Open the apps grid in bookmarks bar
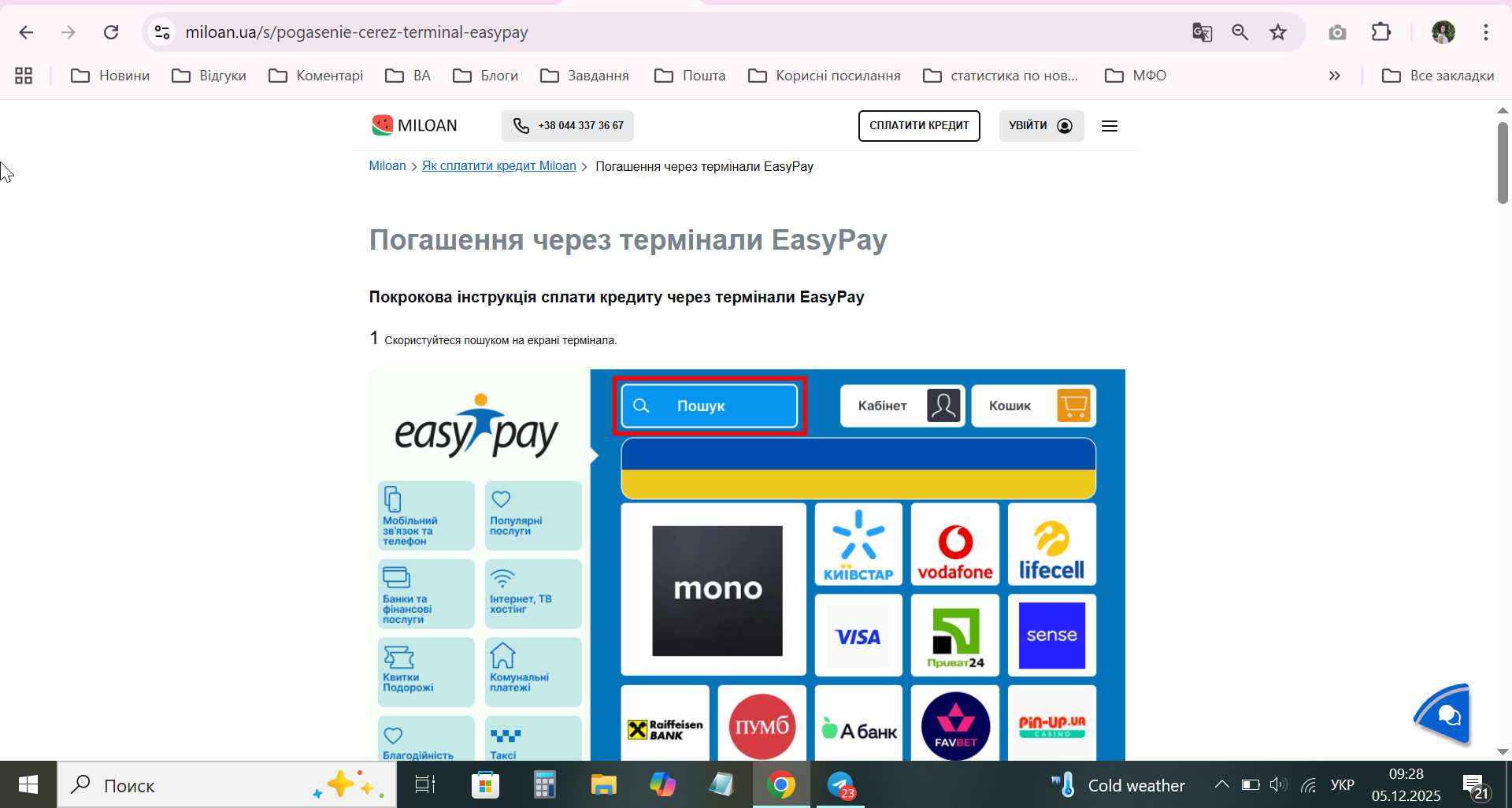The width and height of the screenshot is (1512, 808). 24,76
